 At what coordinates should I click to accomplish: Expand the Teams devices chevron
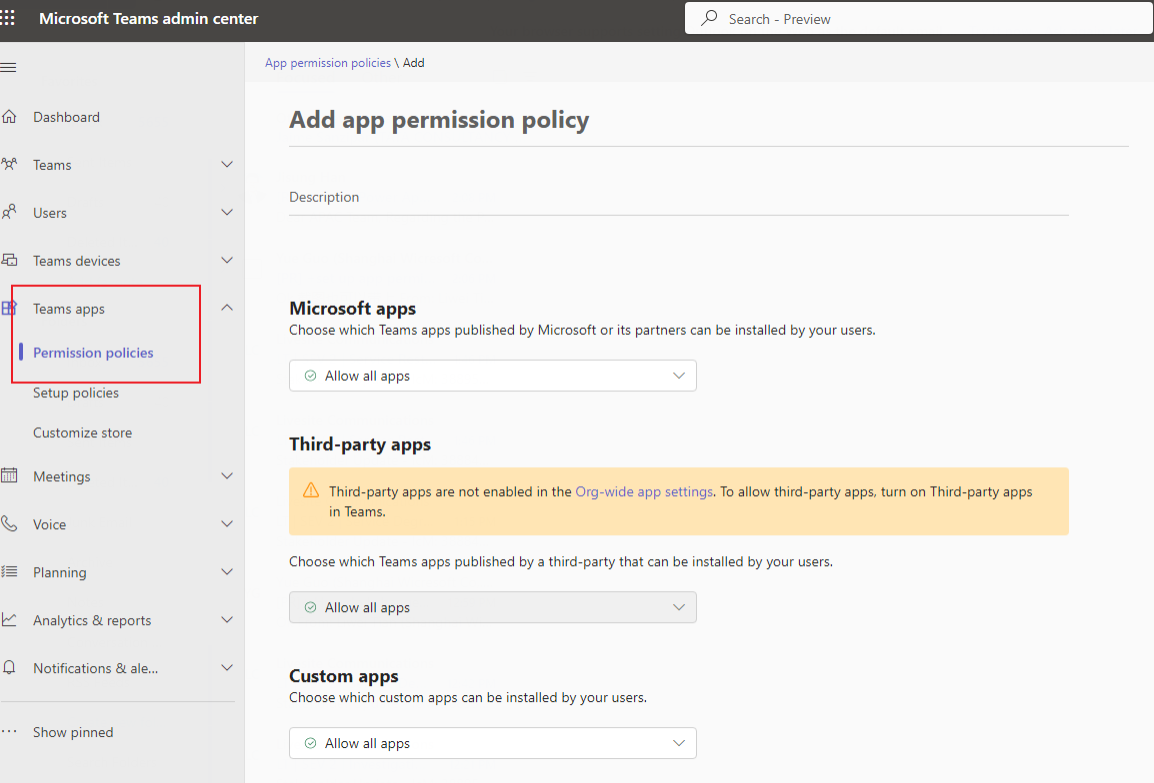(x=227, y=260)
